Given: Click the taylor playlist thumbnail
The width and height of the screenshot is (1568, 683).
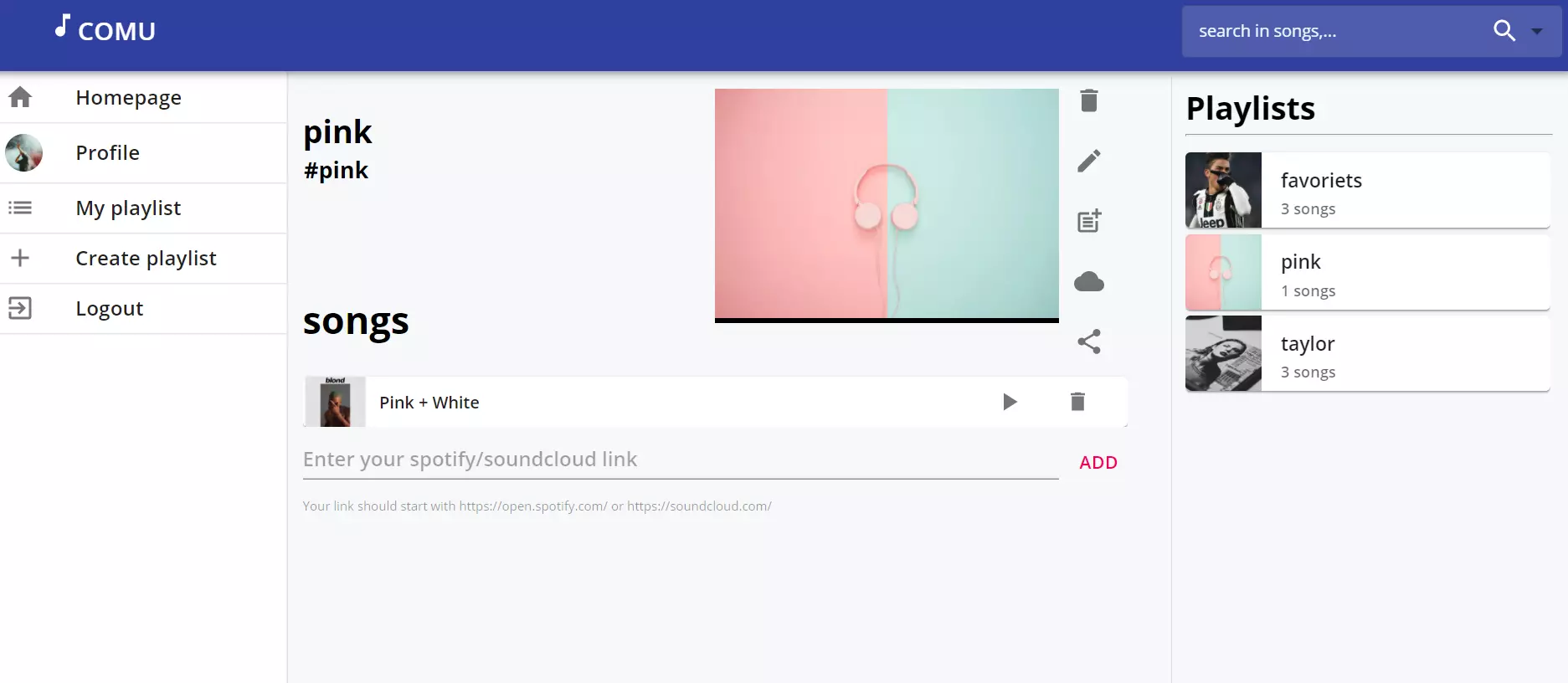Looking at the screenshot, I should pyautogui.click(x=1223, y=353).
